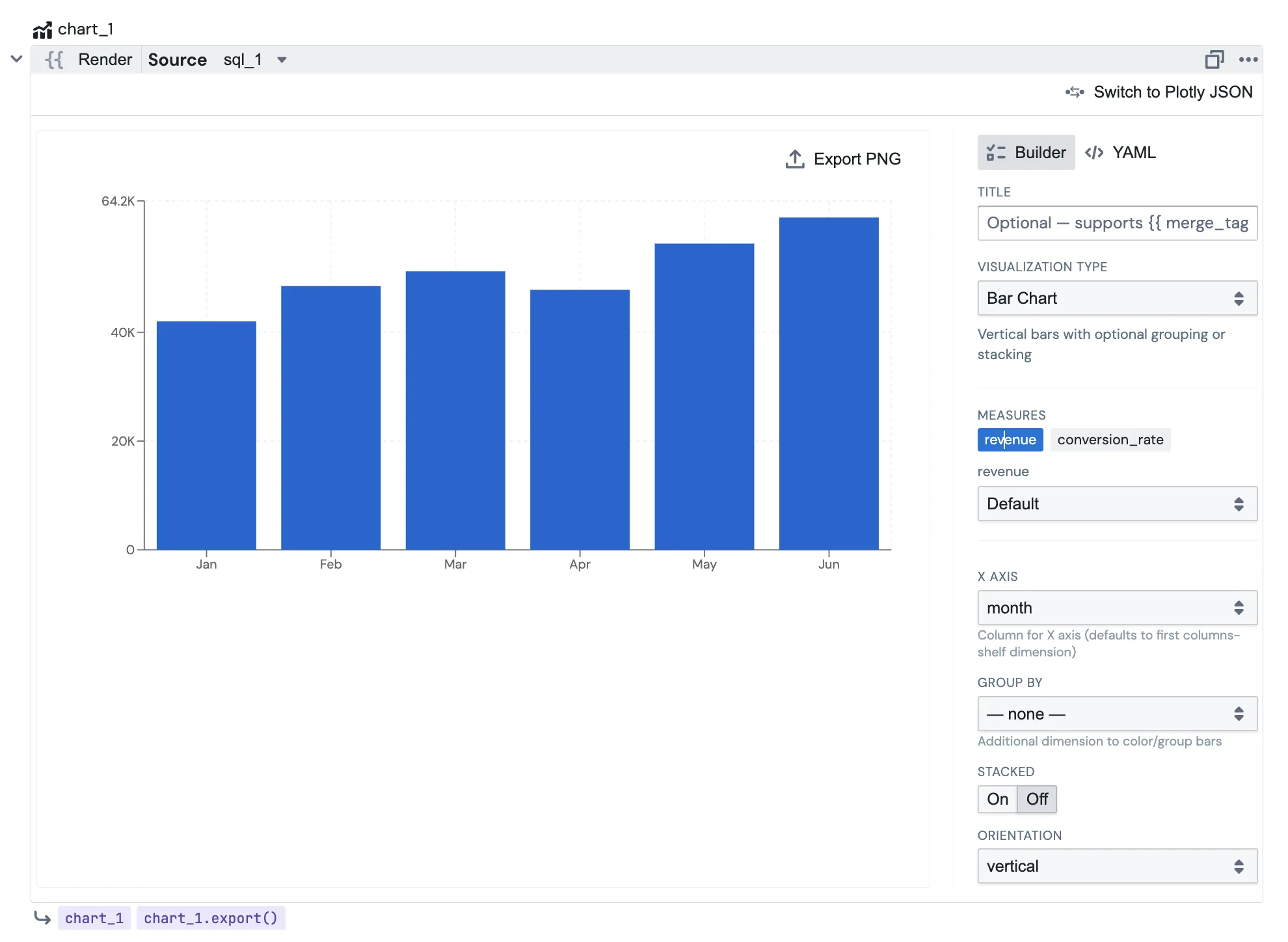Image resolution: width=1288 pixels, height=942 pixels.
Task: Click the Switch to Plotly JSON icon
Action: tap(1075, 92)
